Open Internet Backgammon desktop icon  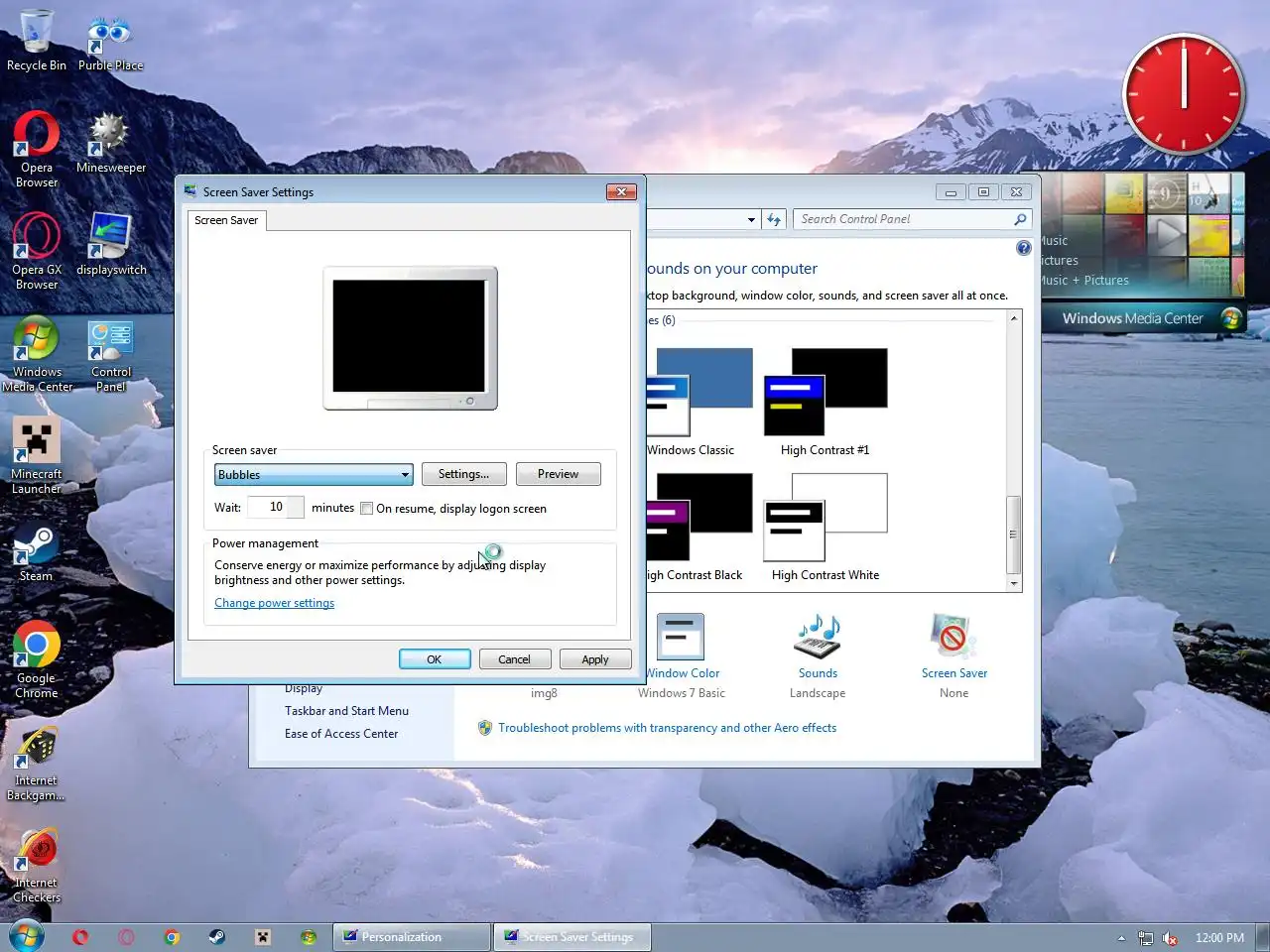coord(37,764)
